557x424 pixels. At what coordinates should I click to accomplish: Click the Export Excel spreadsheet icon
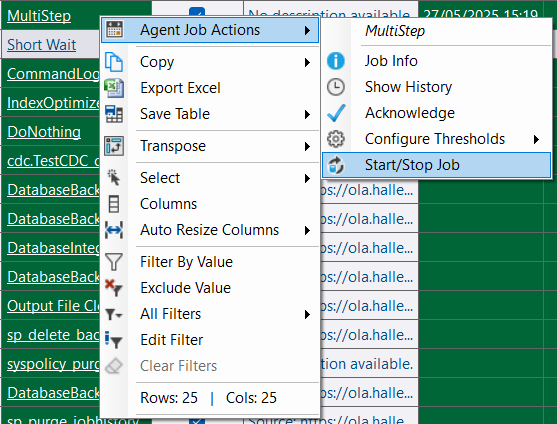click(x=114, y=88)
